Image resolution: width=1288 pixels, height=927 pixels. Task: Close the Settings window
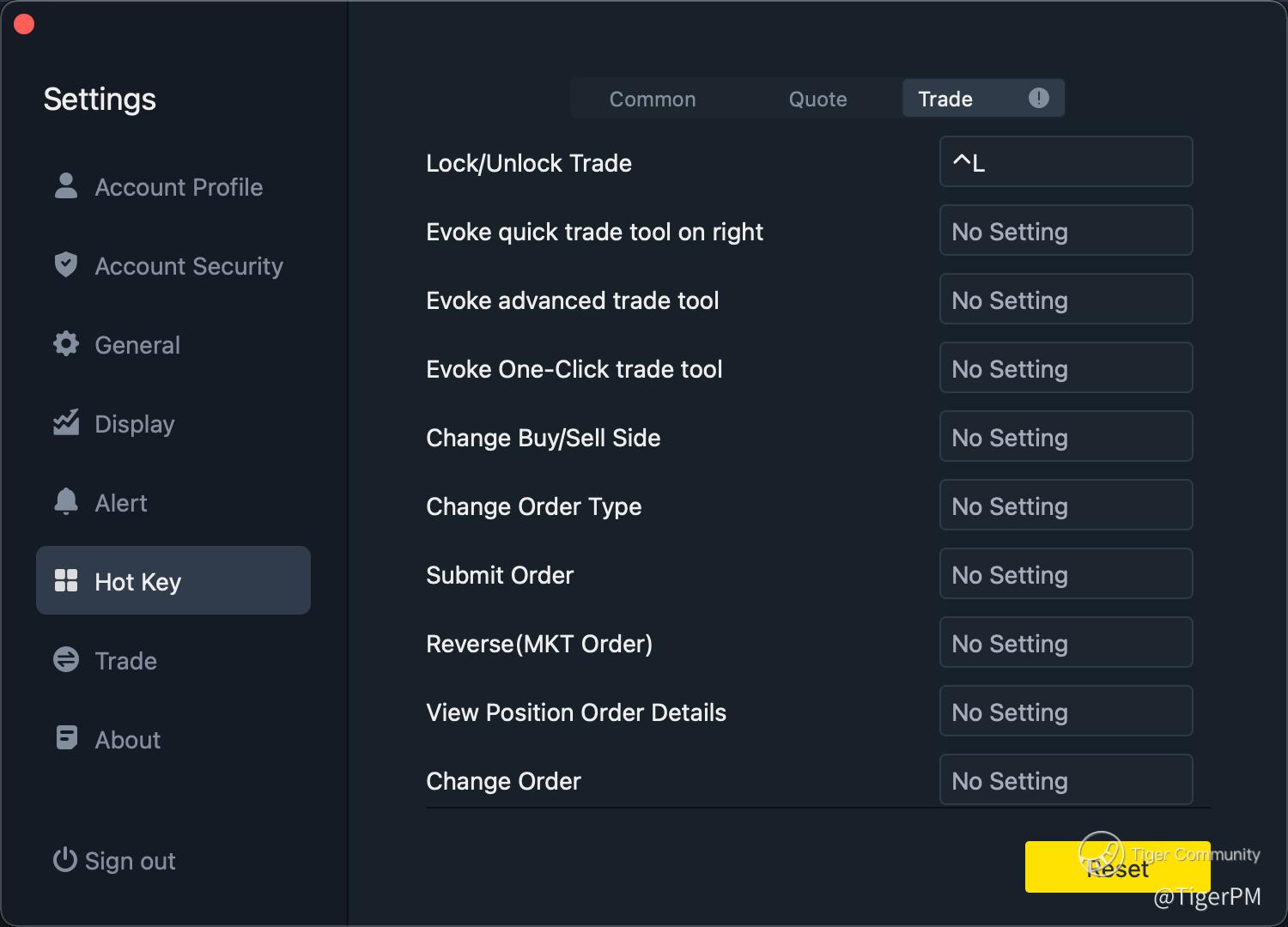24,24
